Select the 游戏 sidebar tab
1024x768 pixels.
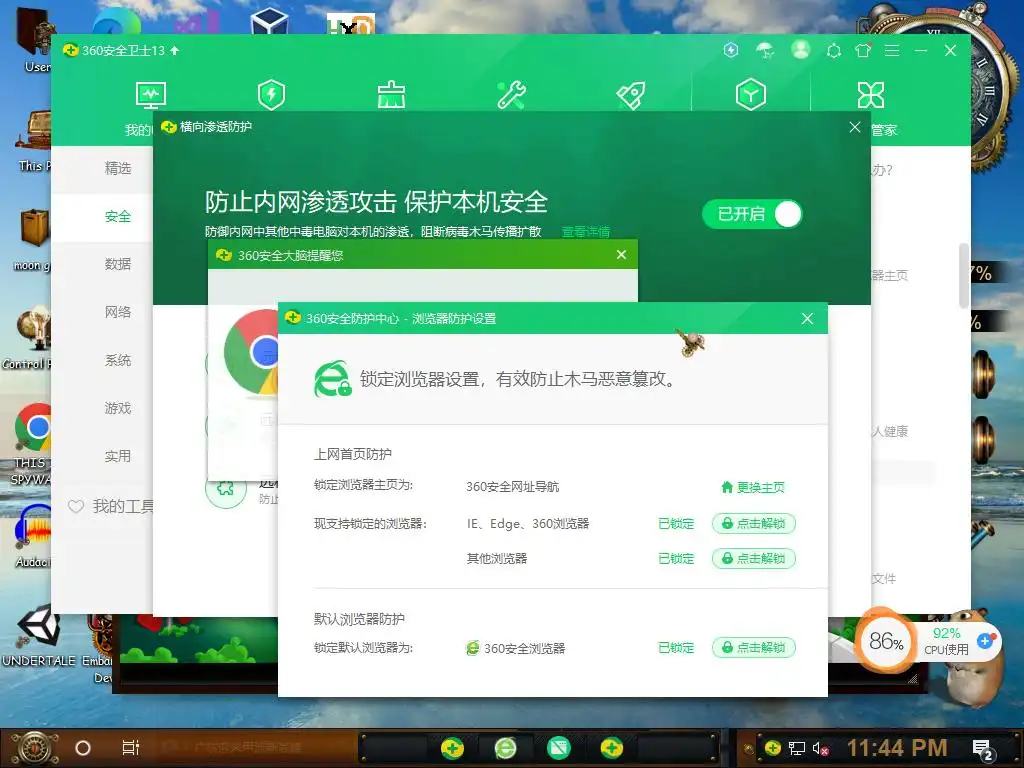click(x=118, y=408)
